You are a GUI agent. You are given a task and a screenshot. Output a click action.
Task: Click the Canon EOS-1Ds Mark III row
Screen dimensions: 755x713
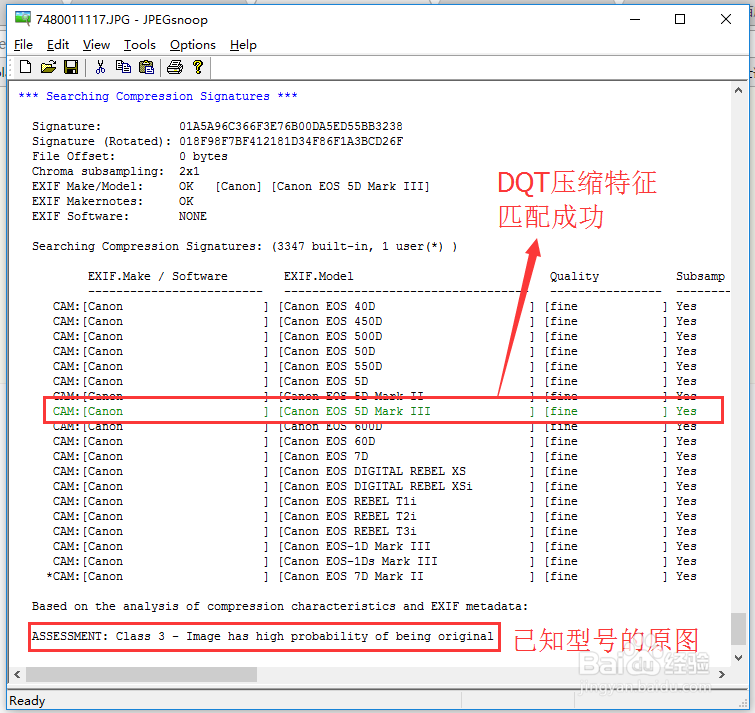375,561
